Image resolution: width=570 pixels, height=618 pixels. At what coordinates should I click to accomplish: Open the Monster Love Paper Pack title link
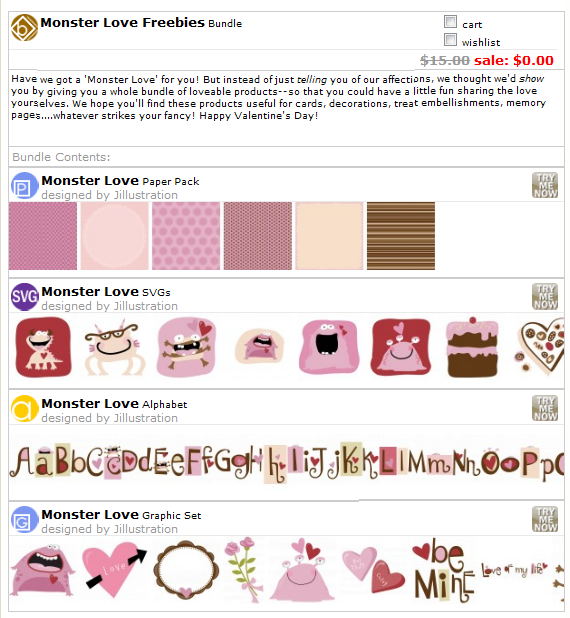click(x=120, y=181)
